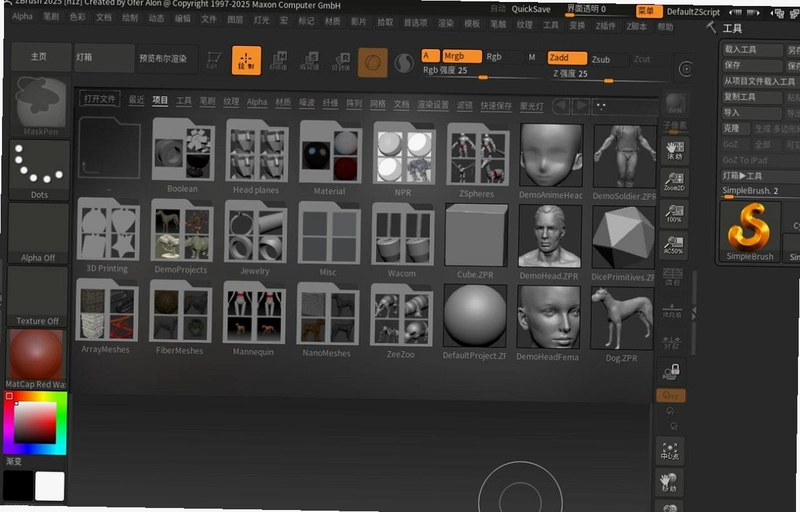Open the MaskPen brush selector
Screen dimensions: 800x512
(41, 106)
